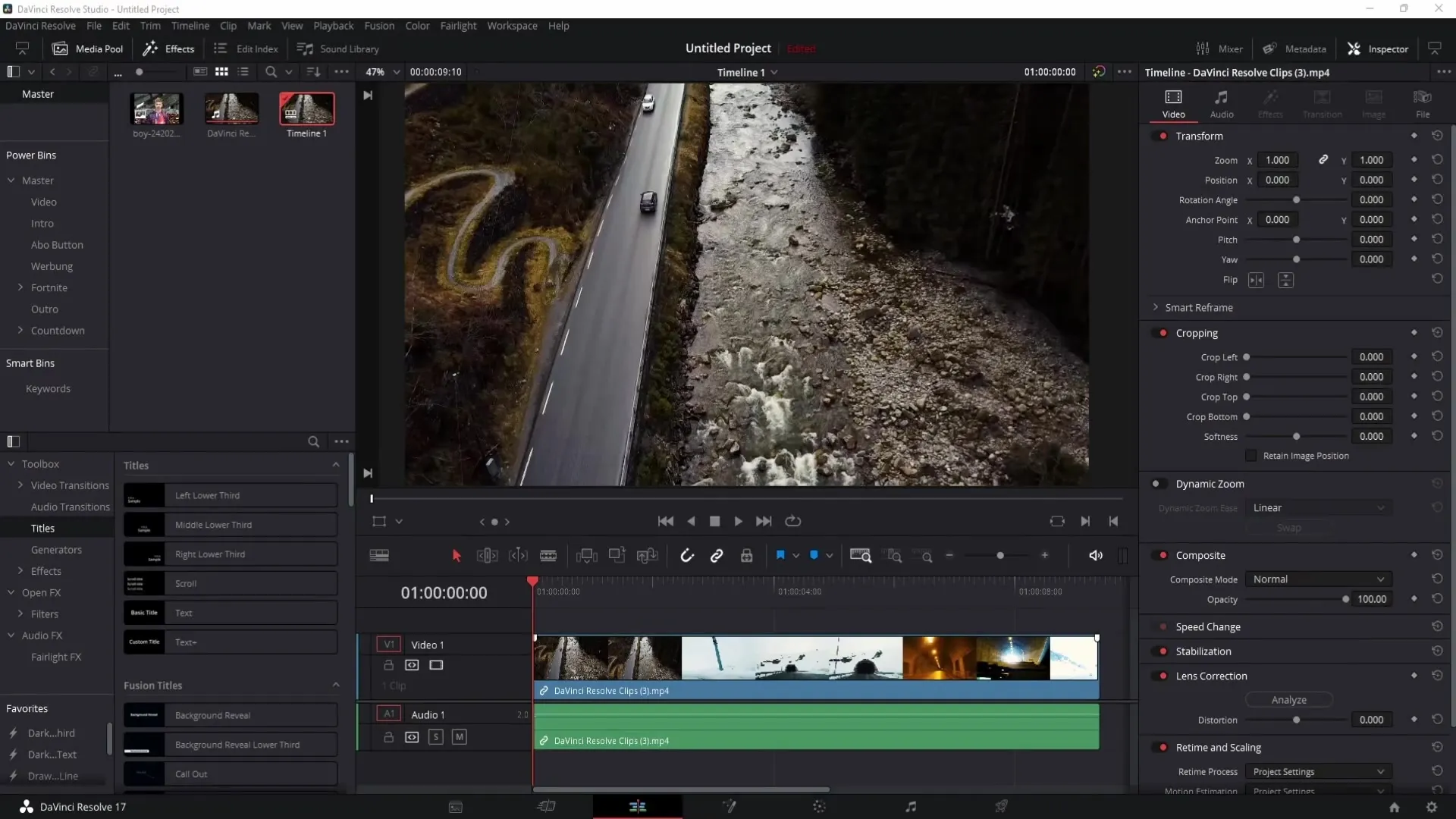
Task: Select the Inspector panel icon
Action: pyautogui.click(x=1353, y=49)
